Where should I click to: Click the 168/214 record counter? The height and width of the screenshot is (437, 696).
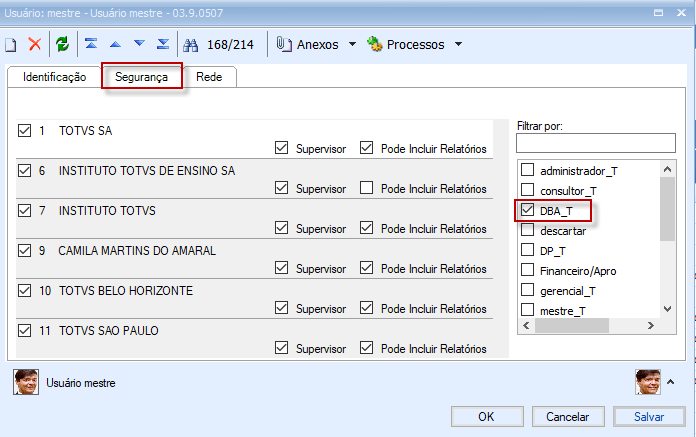tap(230, 44)
